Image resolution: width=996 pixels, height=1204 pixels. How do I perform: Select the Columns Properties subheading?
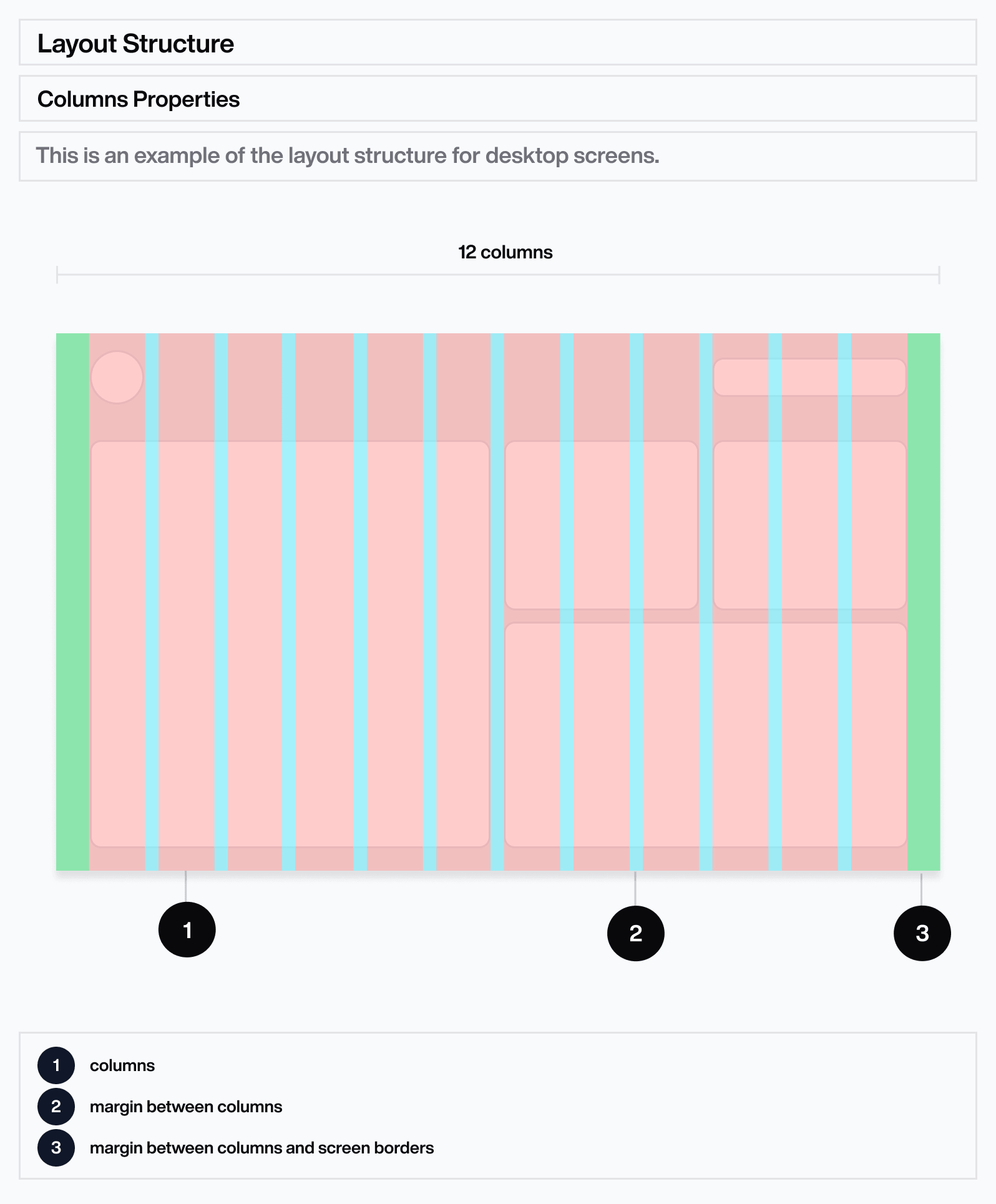(x=139, y=99)
